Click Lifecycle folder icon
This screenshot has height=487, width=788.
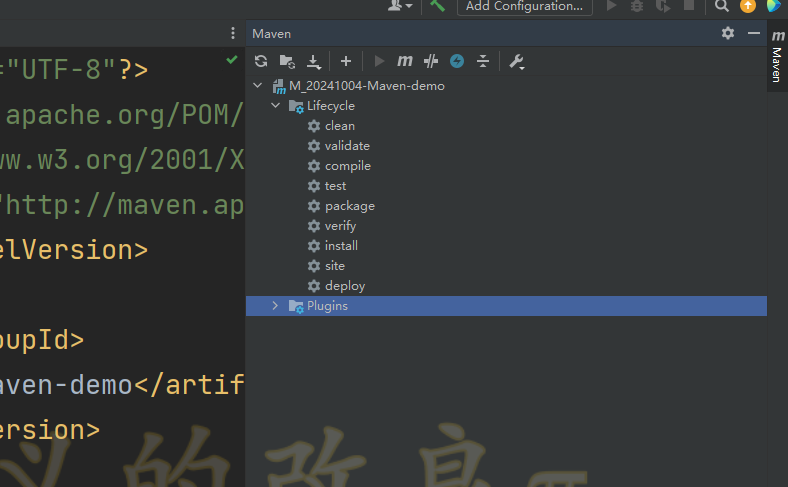pyautogui.click(x=296, y=106)
